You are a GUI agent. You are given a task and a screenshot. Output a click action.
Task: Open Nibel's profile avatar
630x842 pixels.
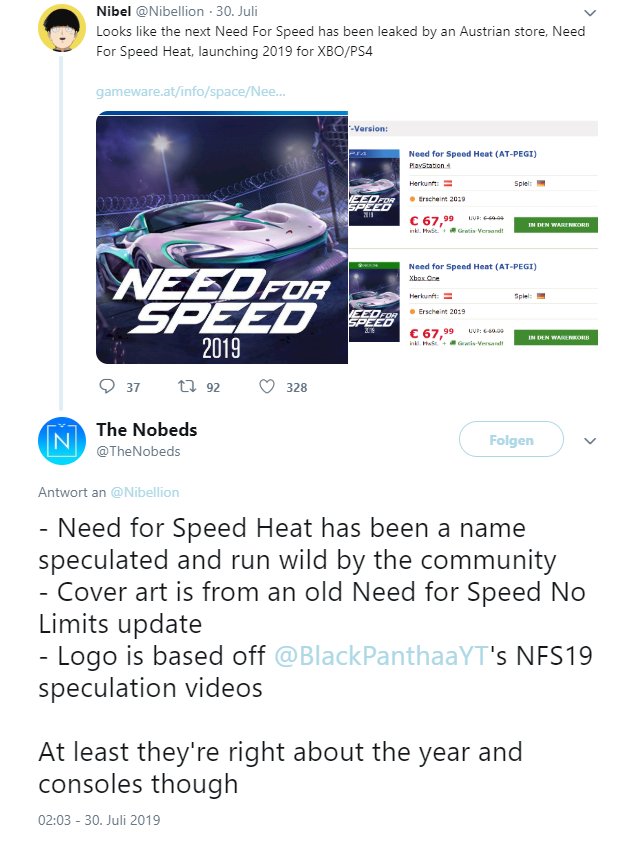pos(62,28)
